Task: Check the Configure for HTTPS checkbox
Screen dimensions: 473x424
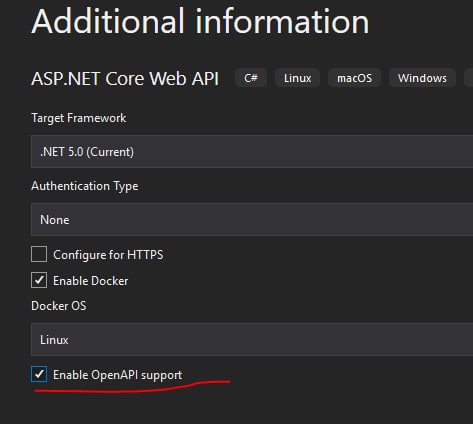Action: coord(39,254)
